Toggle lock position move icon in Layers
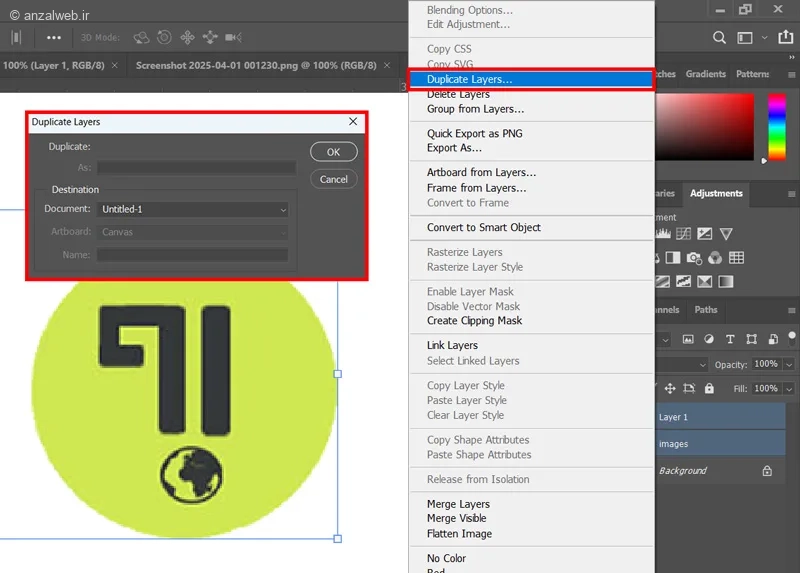 [x=670, y=389]
